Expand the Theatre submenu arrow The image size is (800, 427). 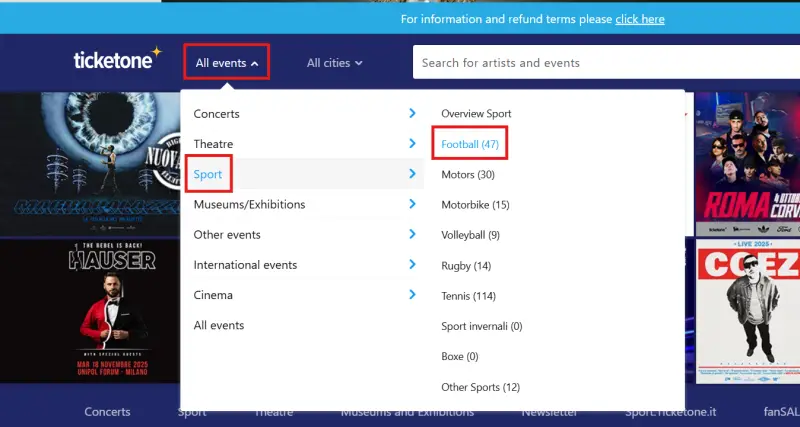(x=412, y=143)
